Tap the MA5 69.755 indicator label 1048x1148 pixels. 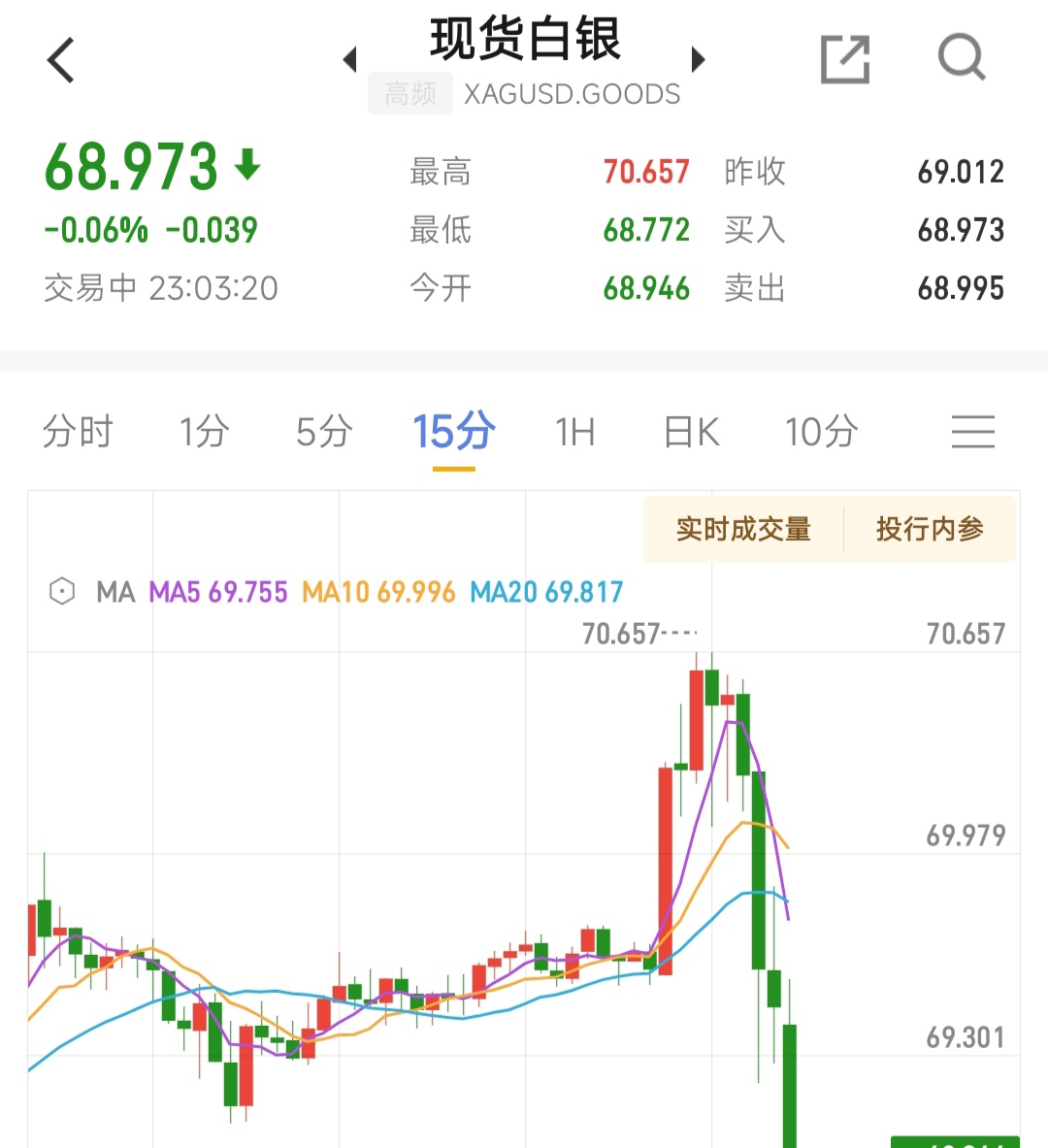point(218,592)
